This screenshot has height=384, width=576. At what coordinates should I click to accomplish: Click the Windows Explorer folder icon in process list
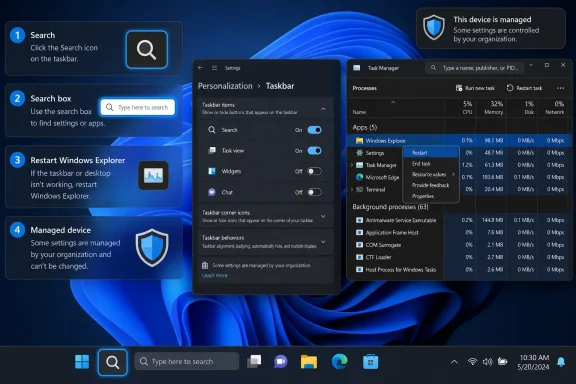coord(359,140)
